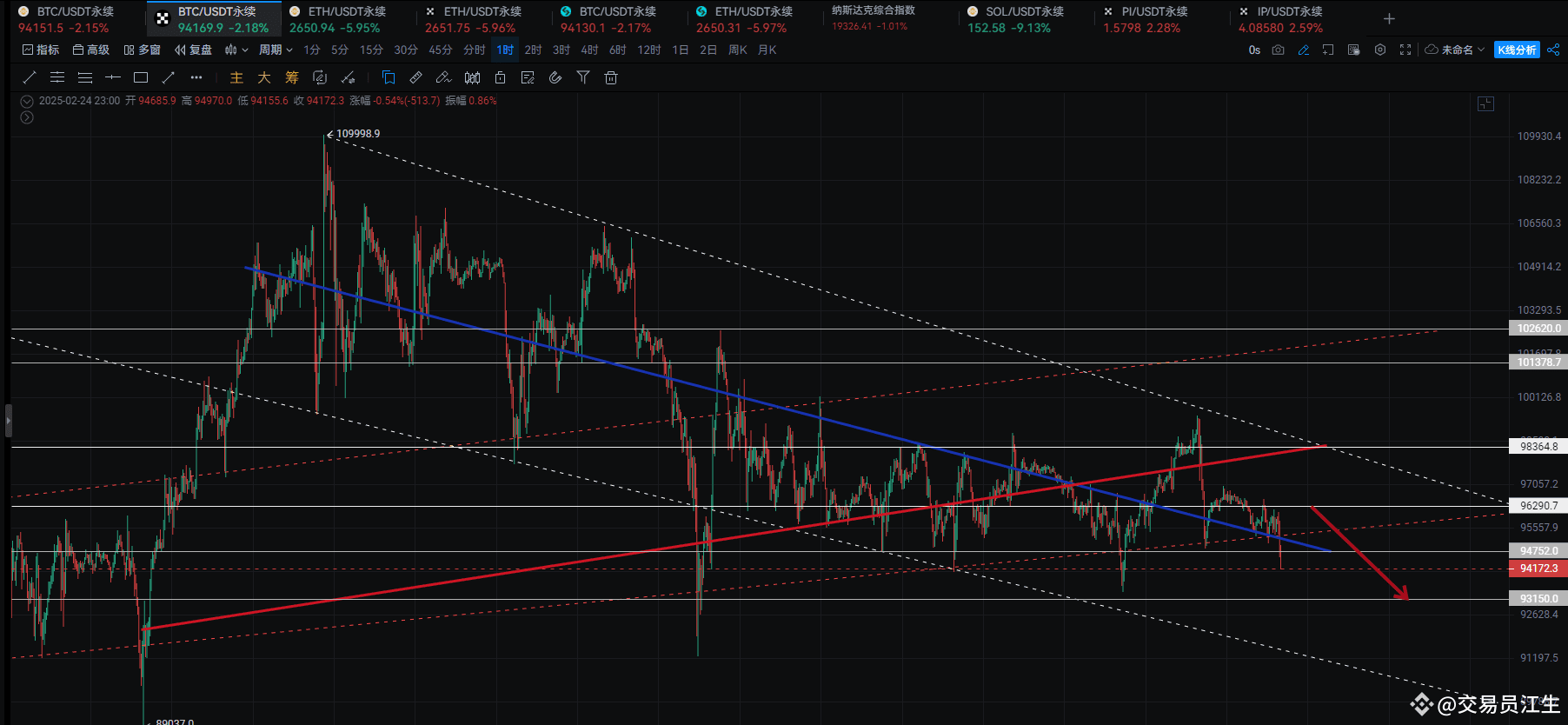
Task: Switch to the 30分 timeframe
Action: pyautogui.click(x=406, y=50)
